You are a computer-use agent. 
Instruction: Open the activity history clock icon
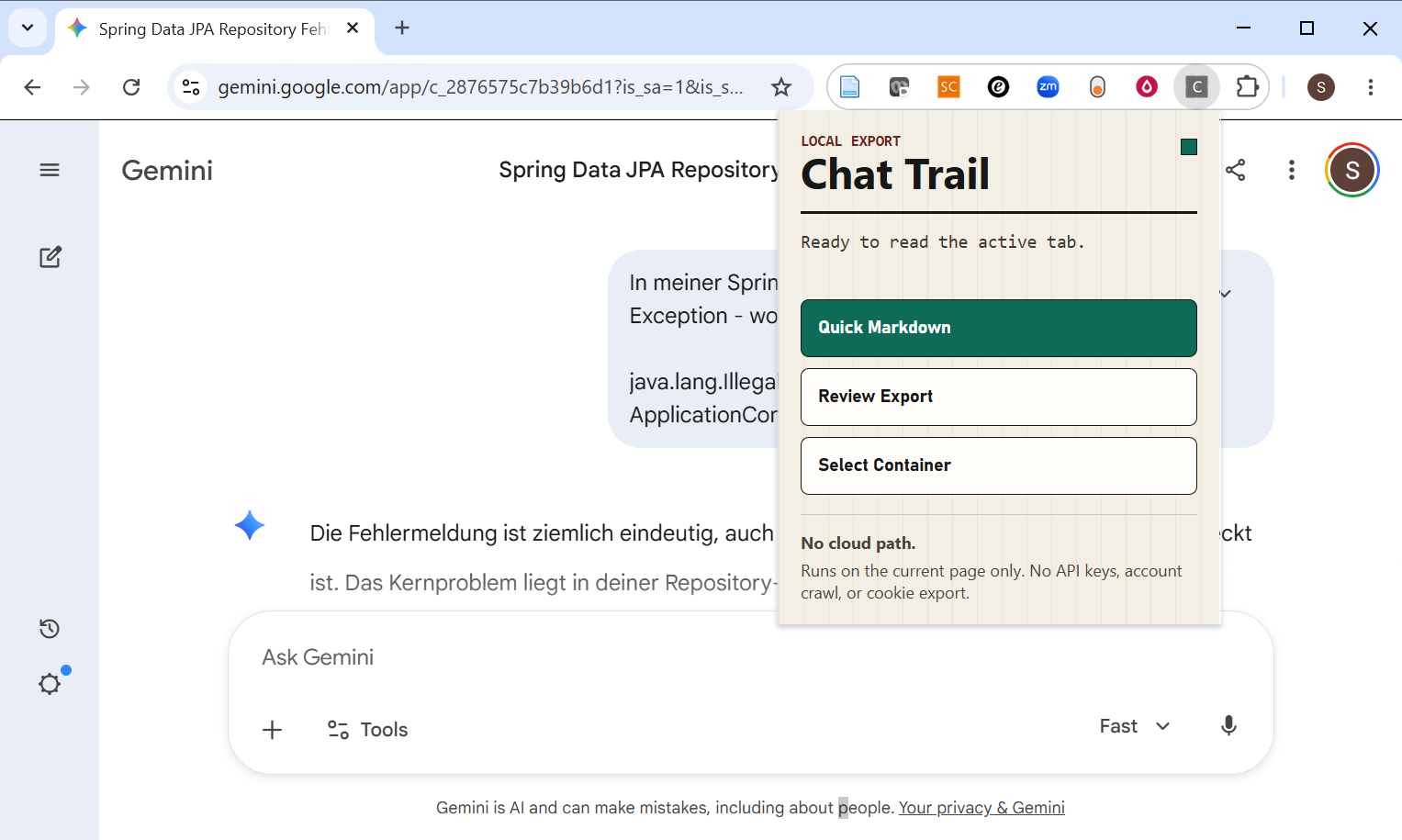(50, 629)
